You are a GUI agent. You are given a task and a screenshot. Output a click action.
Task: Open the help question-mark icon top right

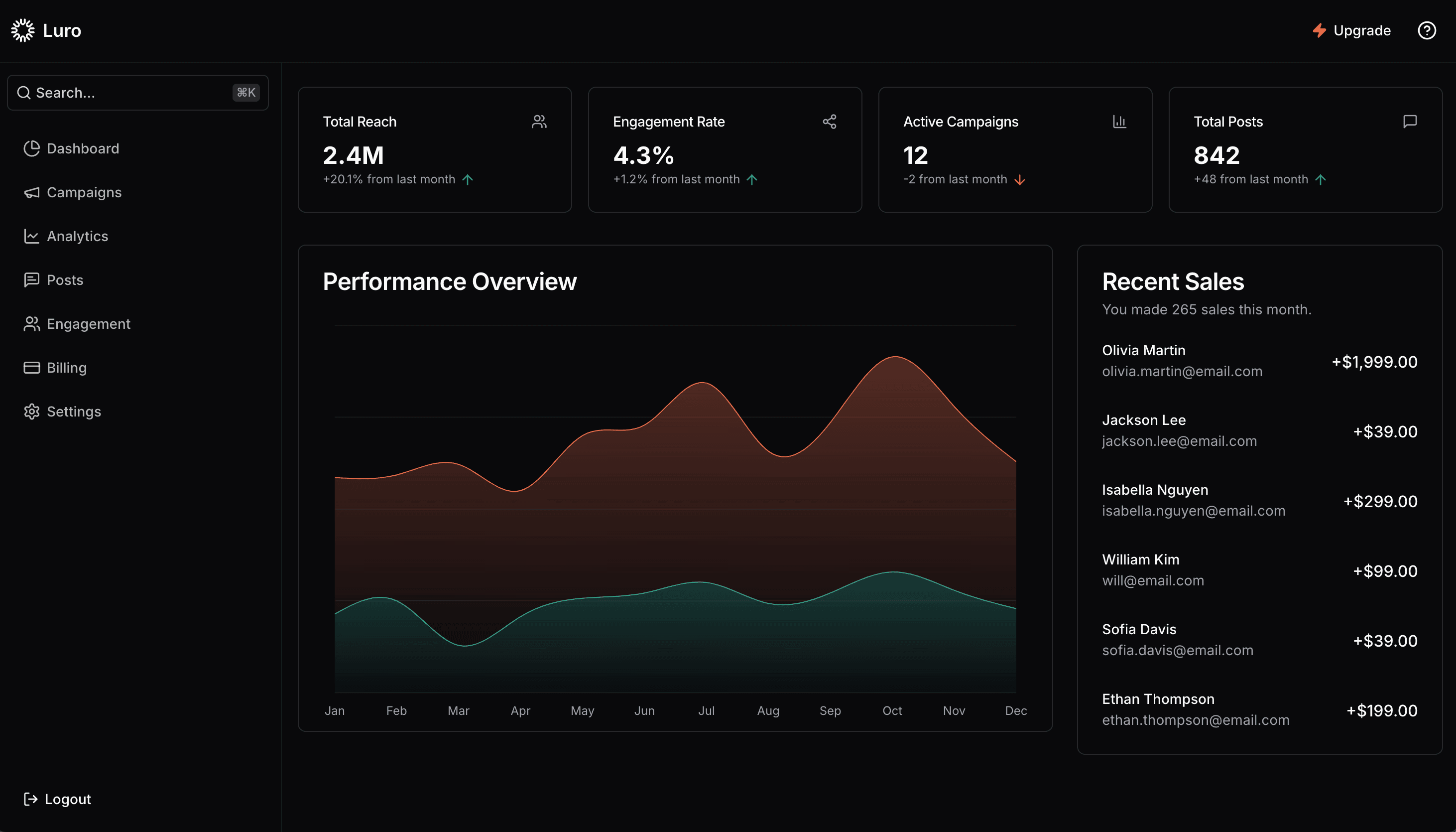[x=1426, y=30]
